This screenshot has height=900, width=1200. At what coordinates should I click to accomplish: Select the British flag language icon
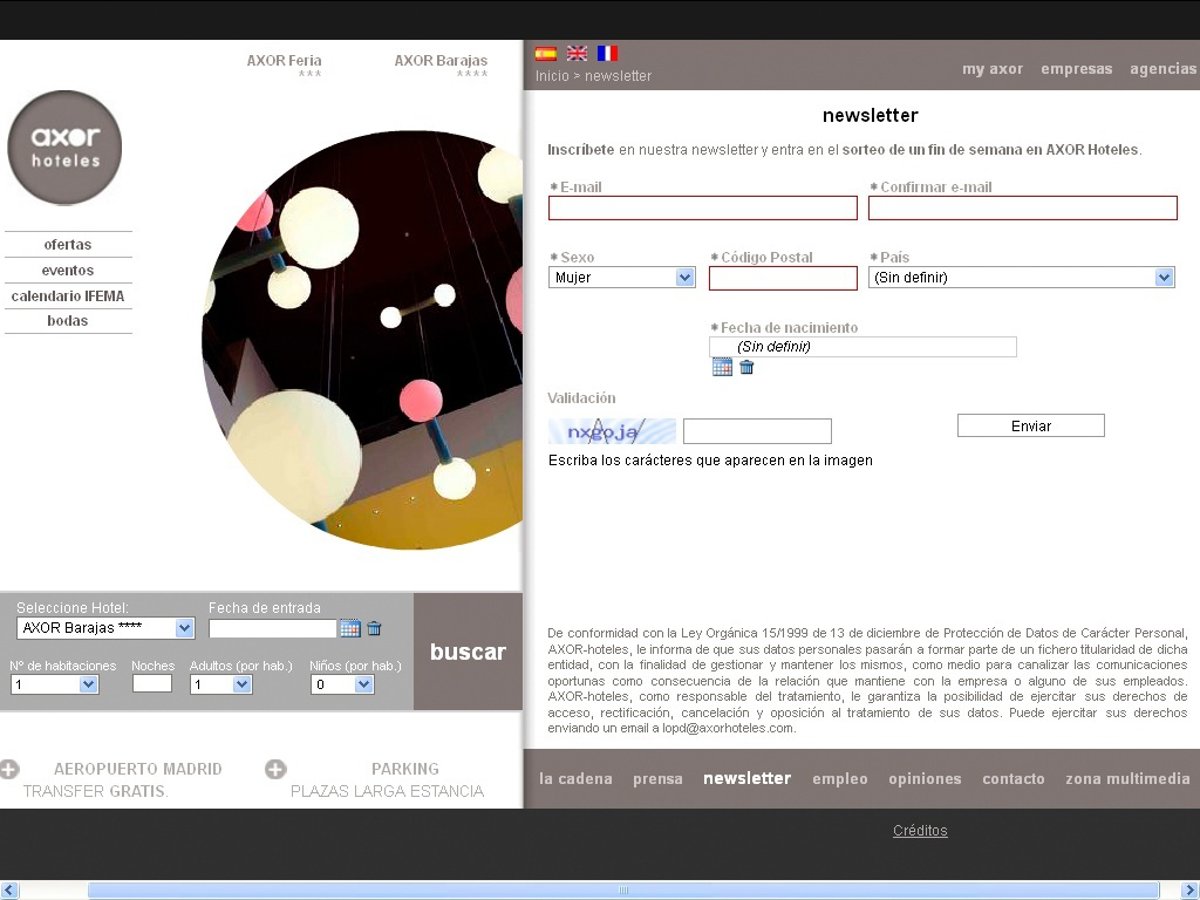pyautogui.click(x=577, y=54)
